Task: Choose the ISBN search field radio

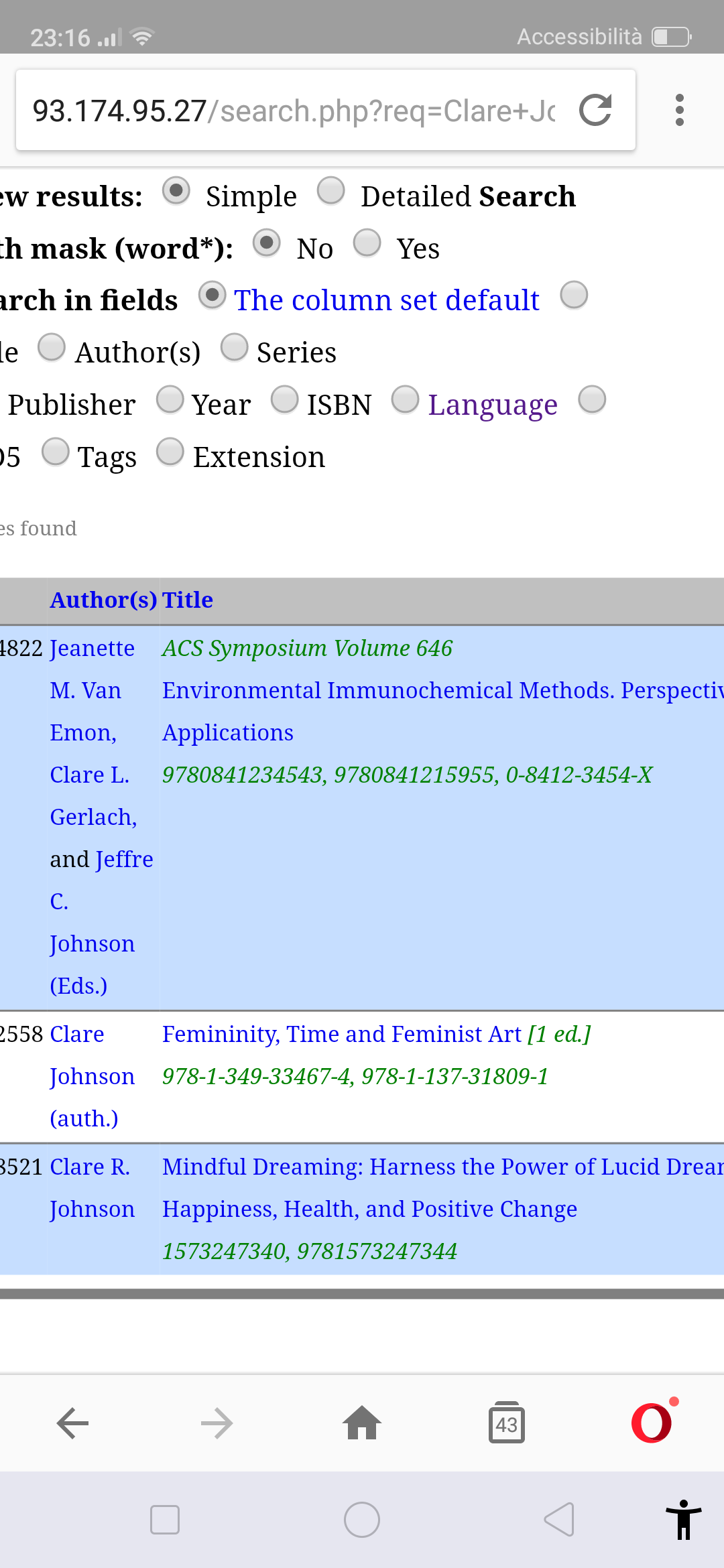Action: (x=285, y=399)
